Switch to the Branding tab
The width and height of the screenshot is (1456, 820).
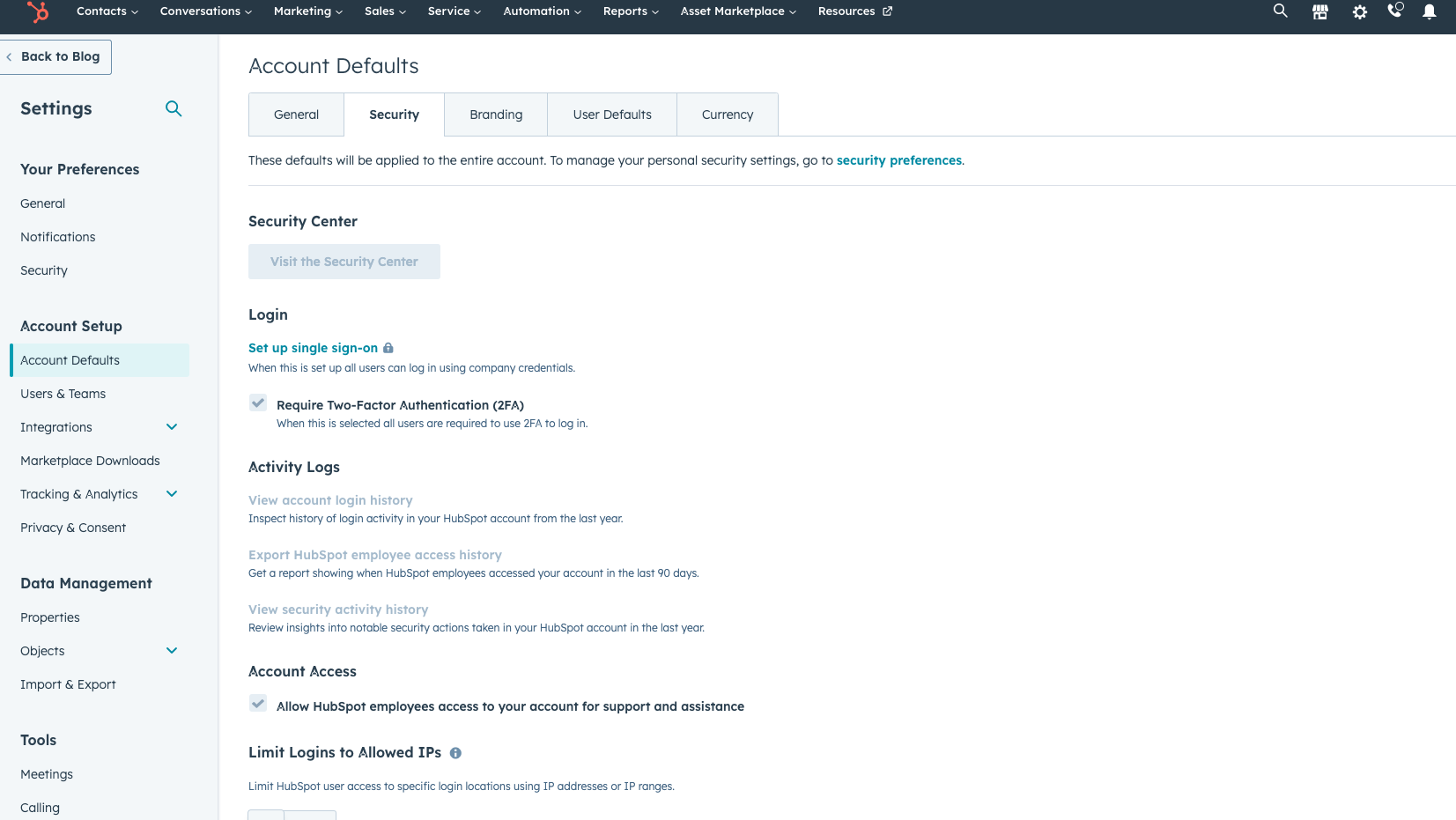496,115
